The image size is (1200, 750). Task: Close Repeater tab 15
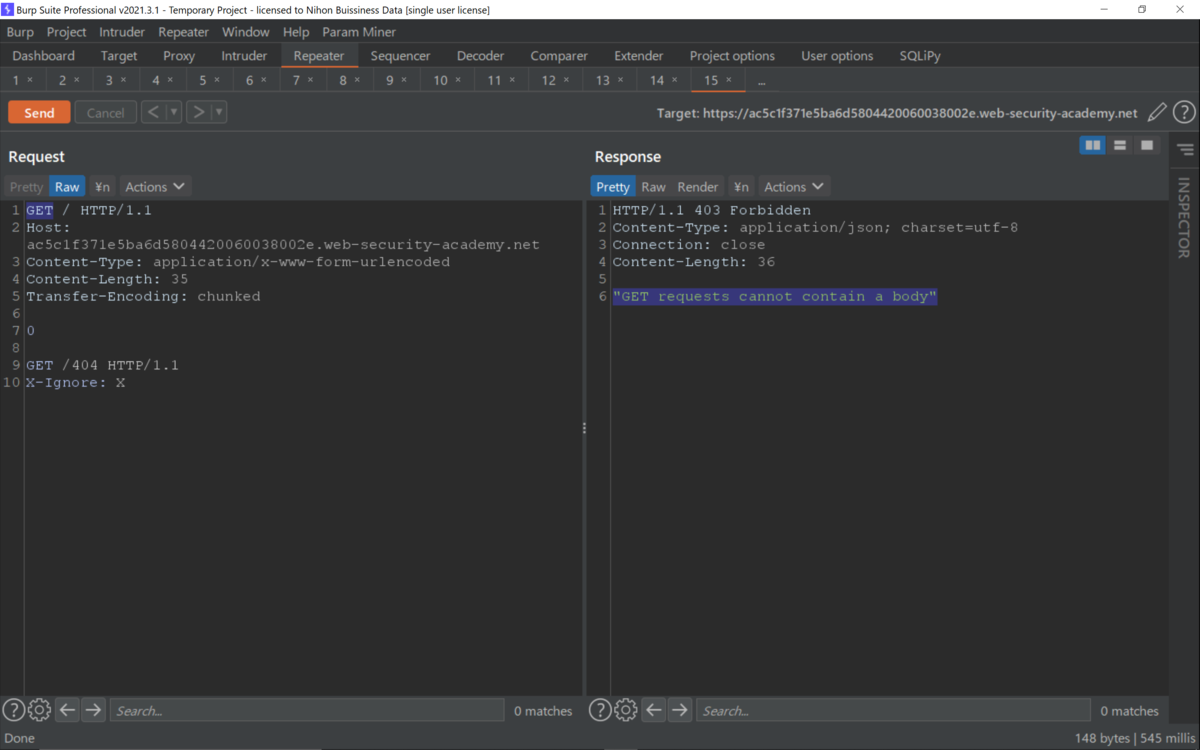[x=728, y=80]
